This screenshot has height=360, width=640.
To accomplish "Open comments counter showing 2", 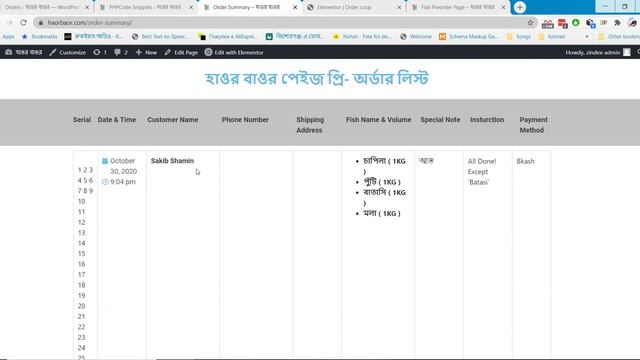I will coord(121,52).
